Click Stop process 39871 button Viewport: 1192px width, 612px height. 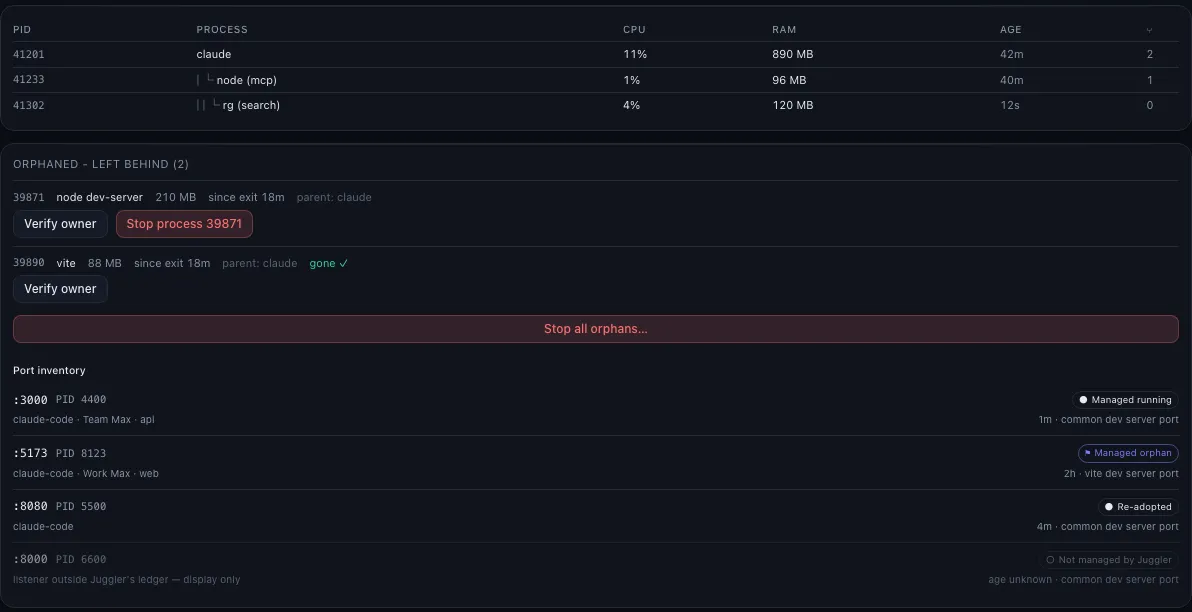(184, 224)
